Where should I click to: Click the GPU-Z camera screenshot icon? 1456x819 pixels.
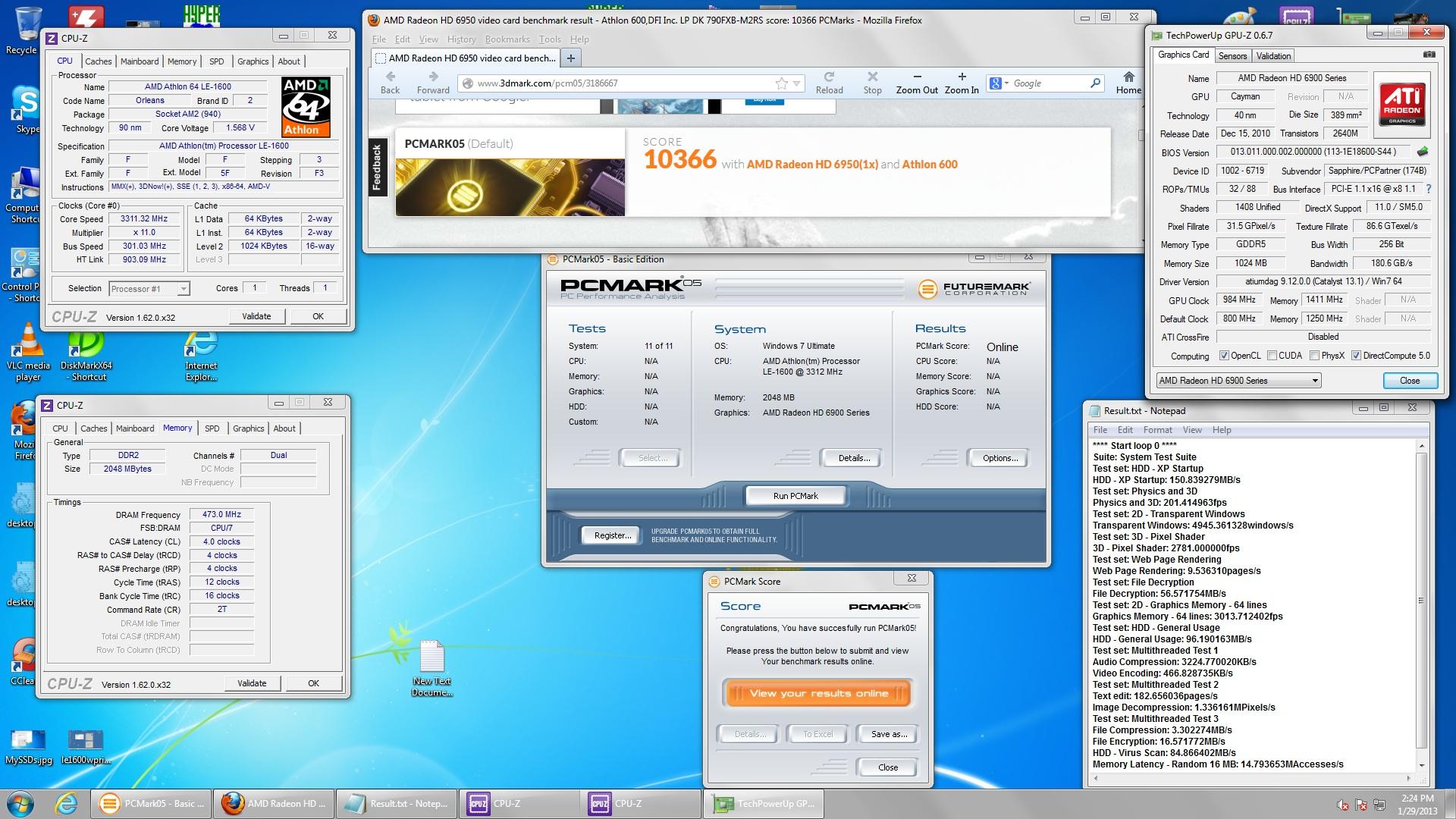[x=1429, y=55]
